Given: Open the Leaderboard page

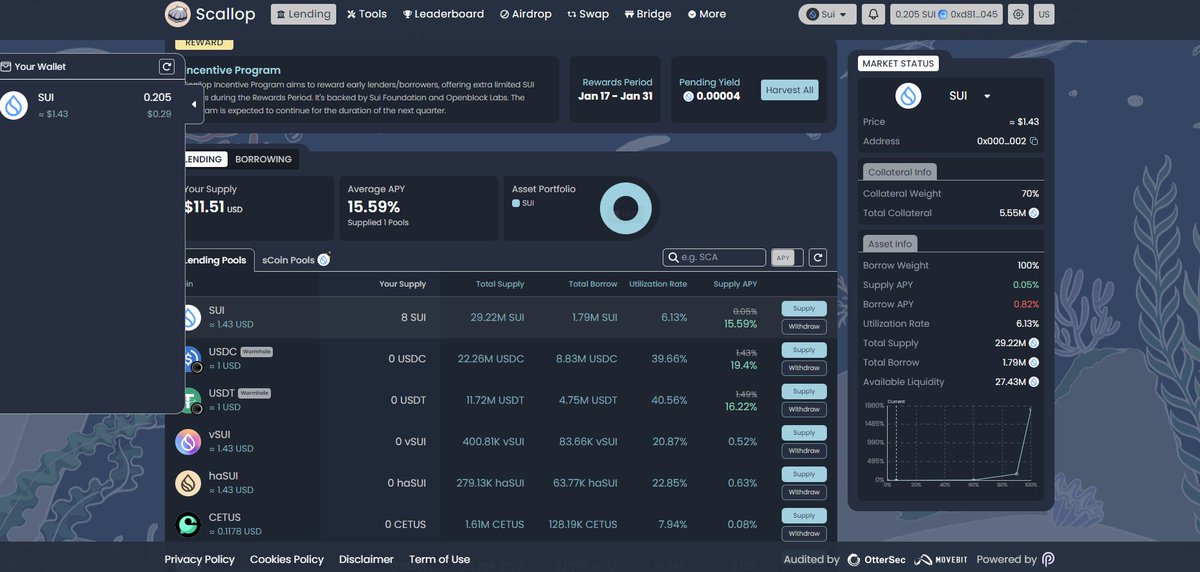Looking at the screenshot, I should [x=443, y=14].
